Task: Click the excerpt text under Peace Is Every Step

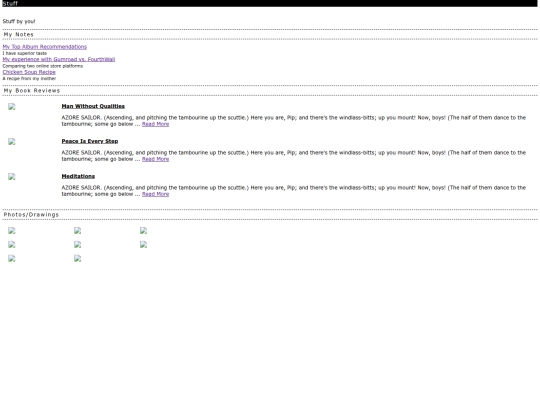Action: point(294,156)
